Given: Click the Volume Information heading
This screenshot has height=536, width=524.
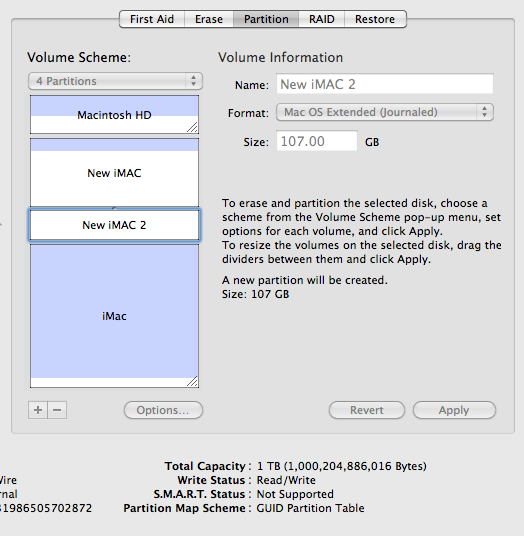Looking at the screenshot, I should [280, 57].
